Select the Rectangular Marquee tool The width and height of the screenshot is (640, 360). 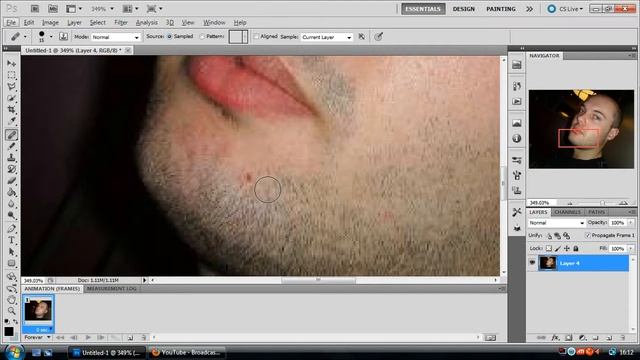tap(11, 75)
